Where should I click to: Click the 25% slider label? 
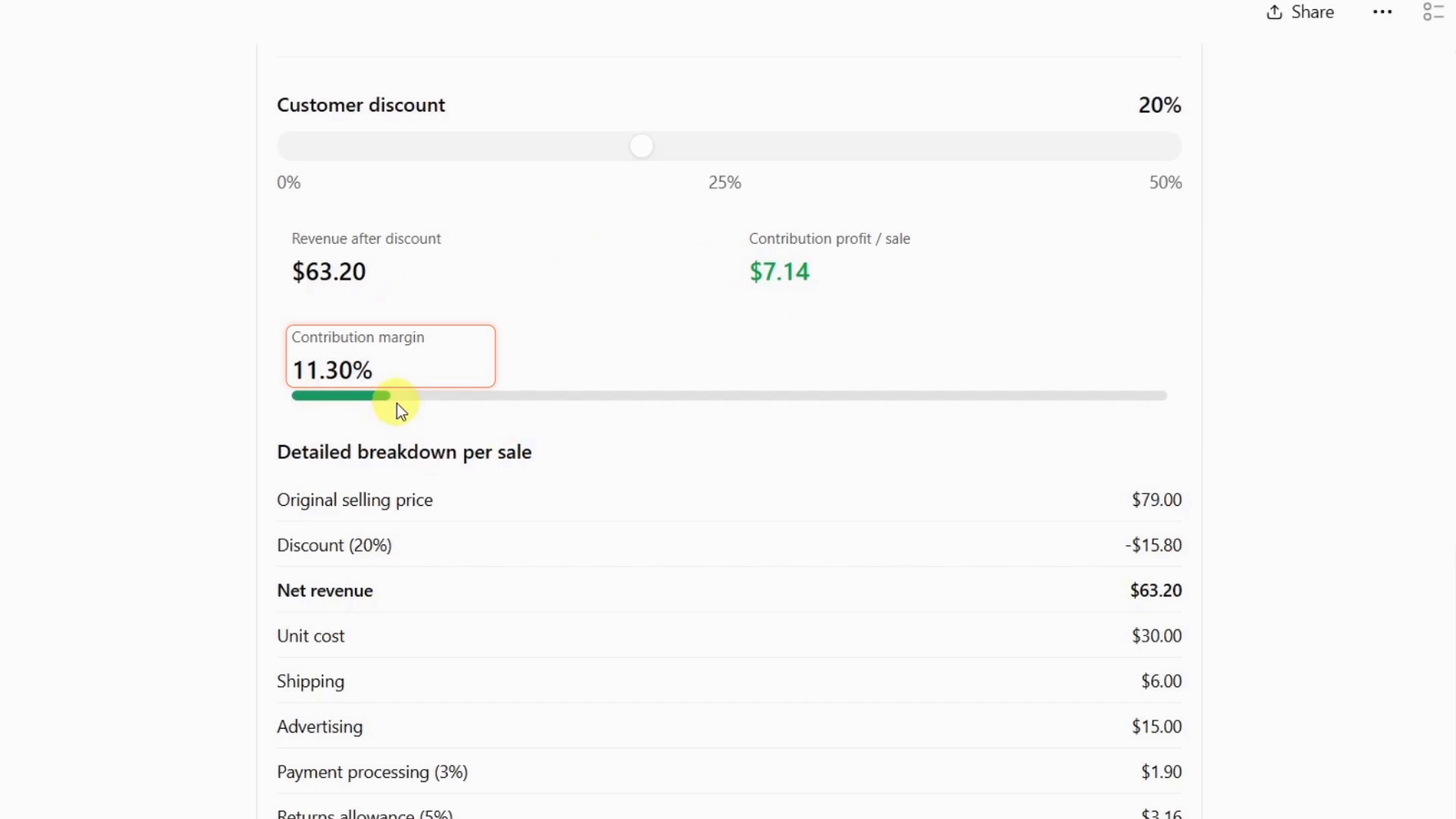(x=724, y=183)
